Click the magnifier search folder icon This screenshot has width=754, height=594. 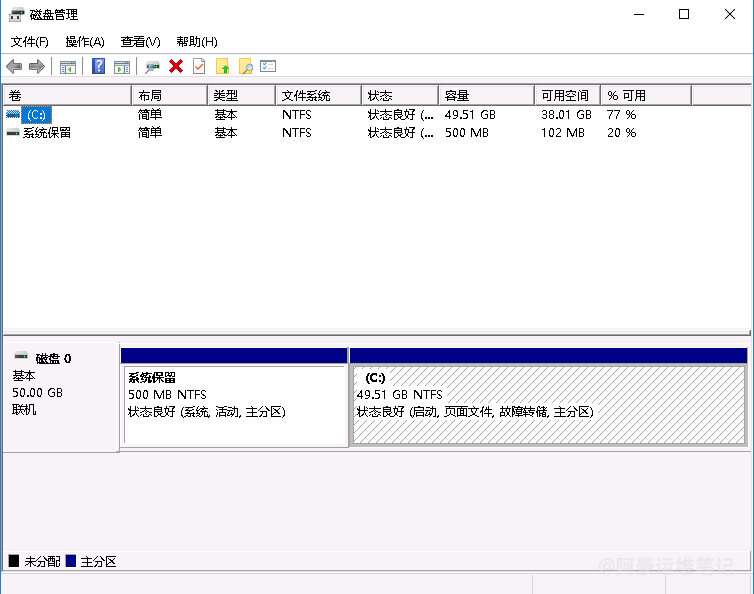pyautogui.click(x=245, y=67)
